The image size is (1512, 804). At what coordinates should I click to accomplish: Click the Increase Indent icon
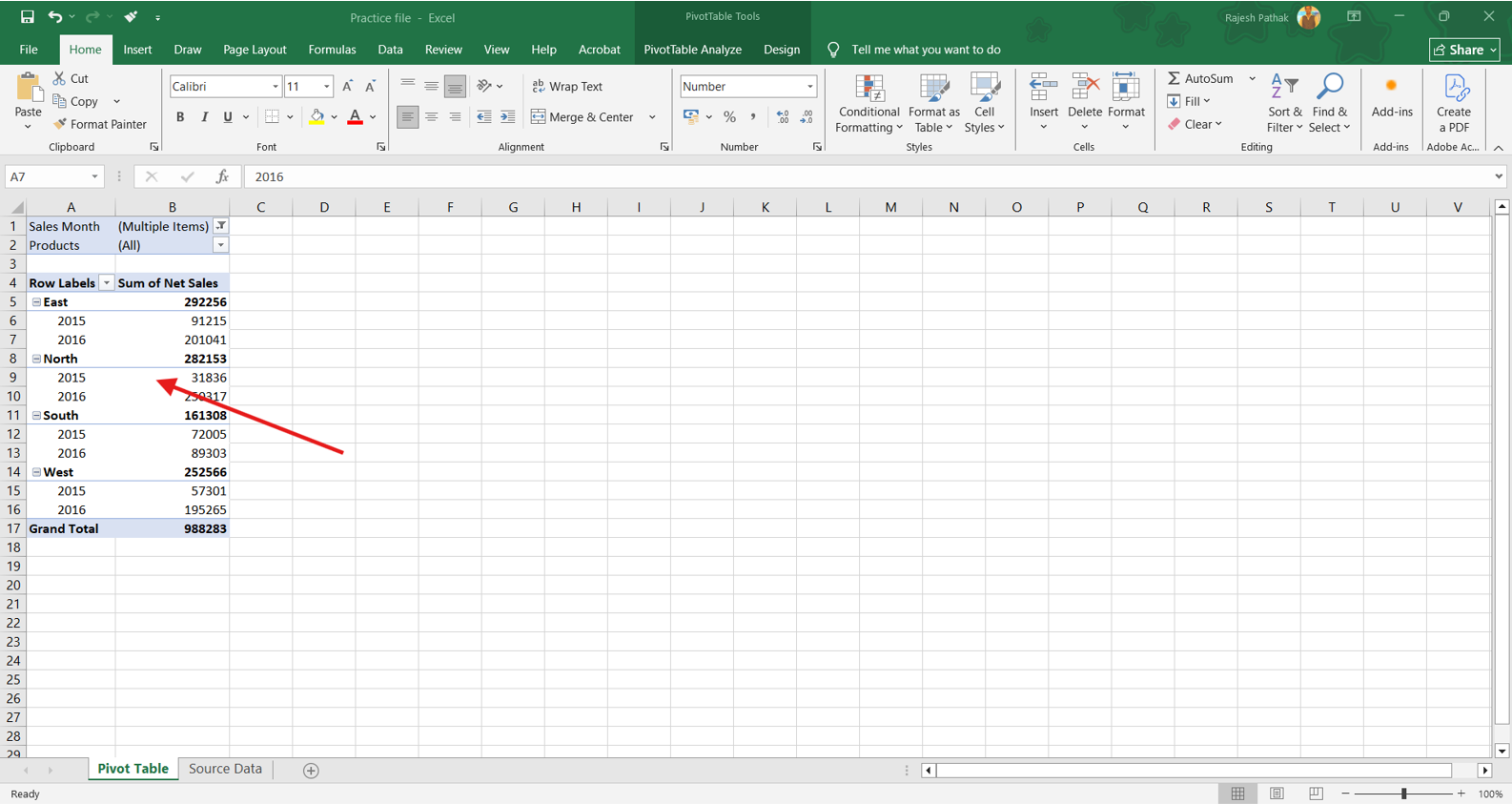click(508, 117)
